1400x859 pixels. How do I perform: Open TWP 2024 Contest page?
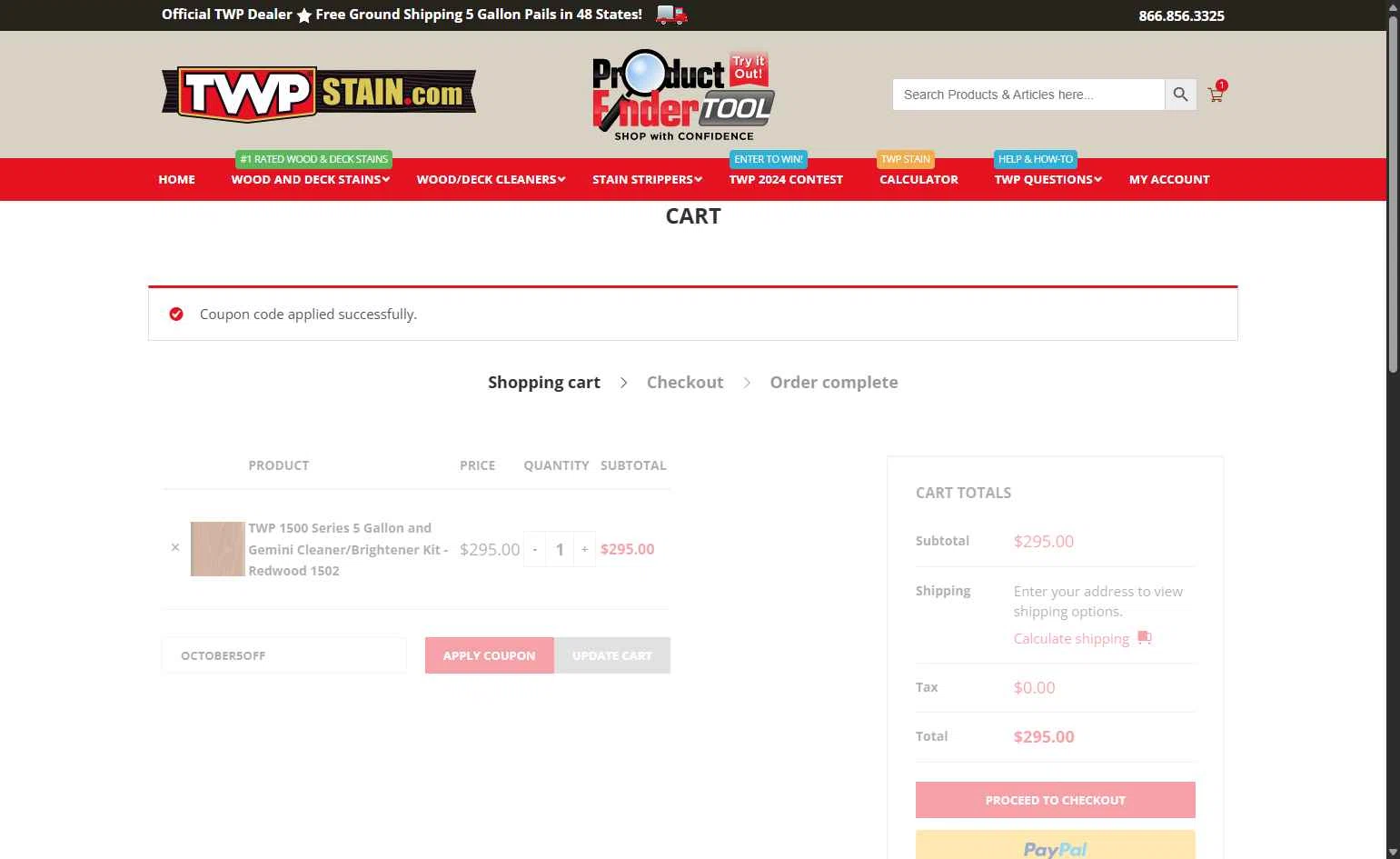pyautogui.click(x=786, y=179)
